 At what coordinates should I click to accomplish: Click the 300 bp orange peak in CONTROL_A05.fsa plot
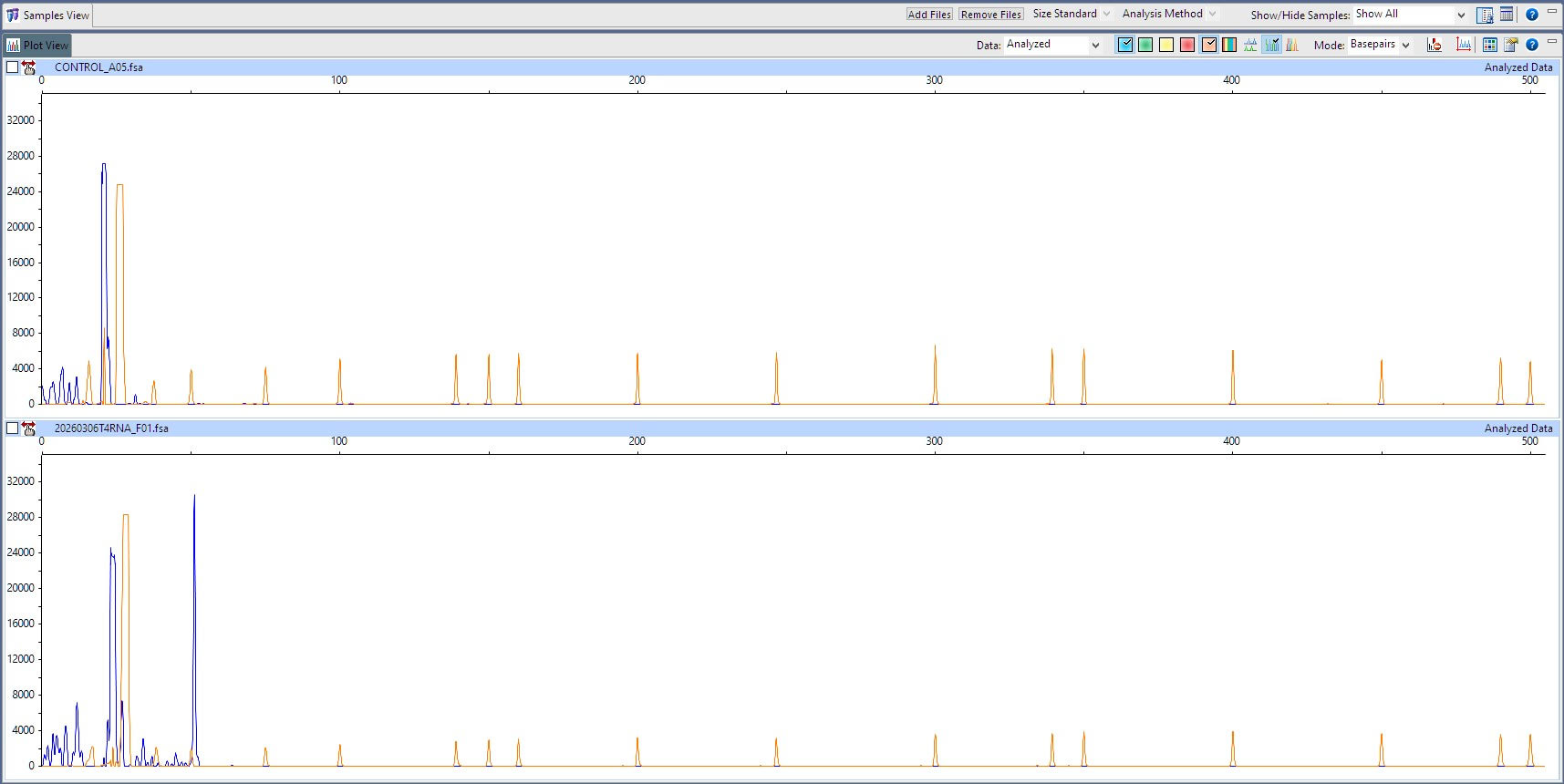click(935, 374)
